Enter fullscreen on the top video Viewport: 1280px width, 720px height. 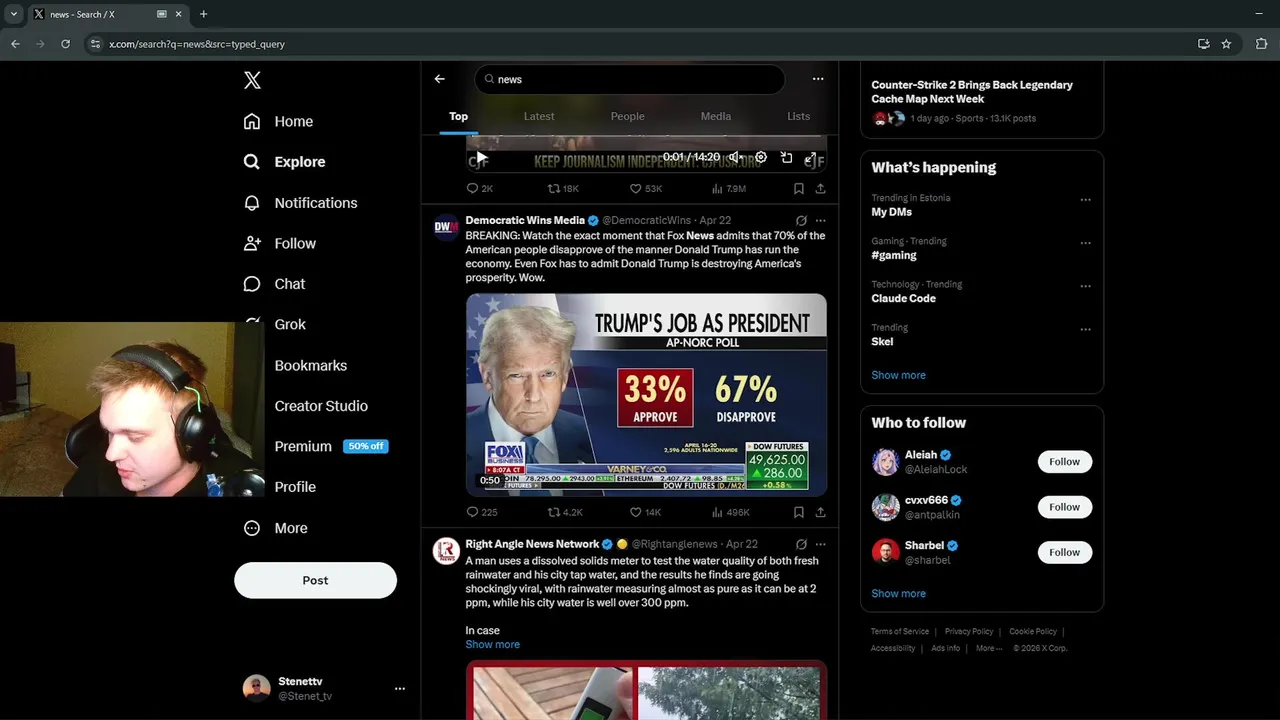pyautogui.click(x=811, y=158)
